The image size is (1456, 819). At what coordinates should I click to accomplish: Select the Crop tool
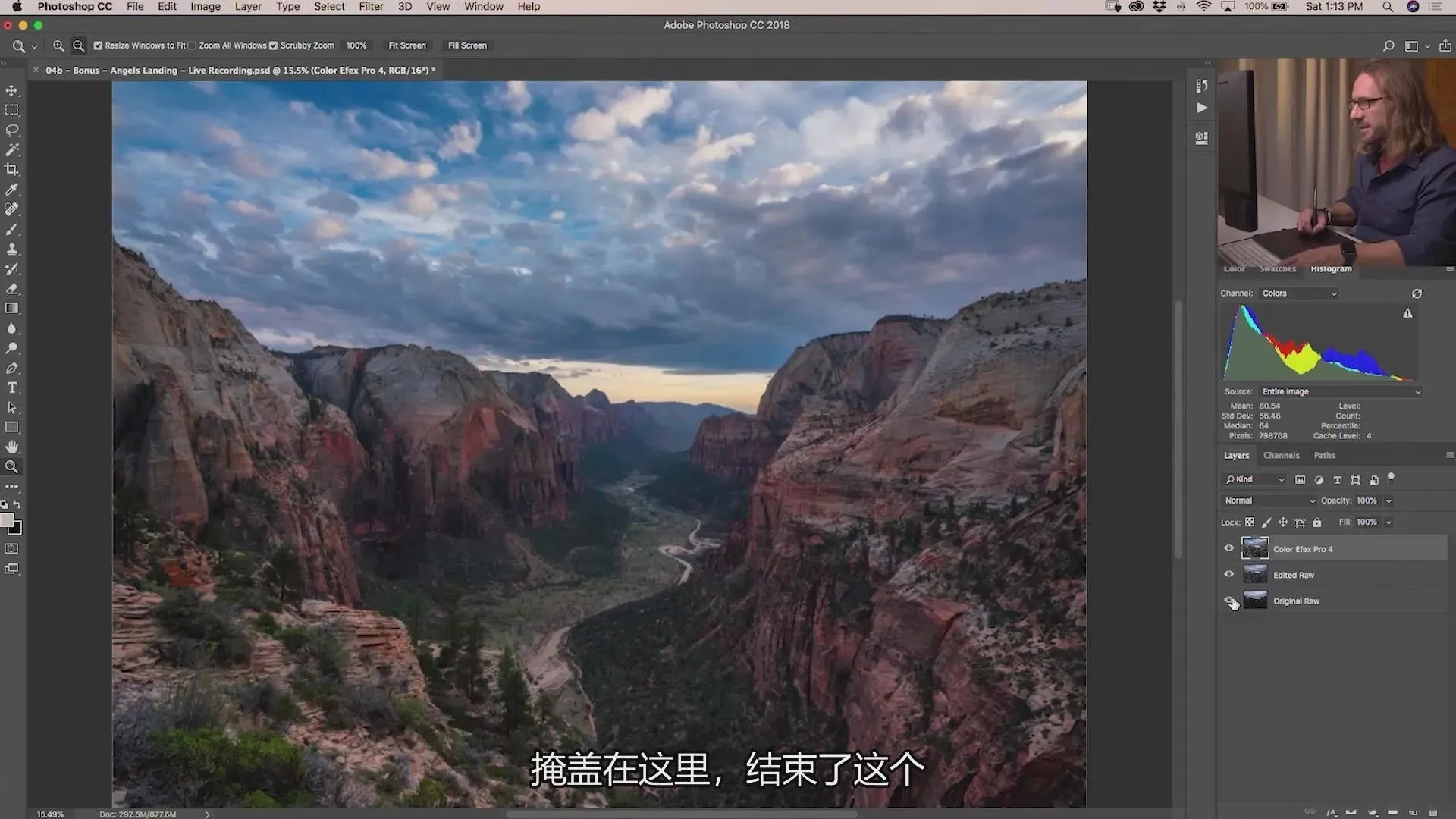12,170
